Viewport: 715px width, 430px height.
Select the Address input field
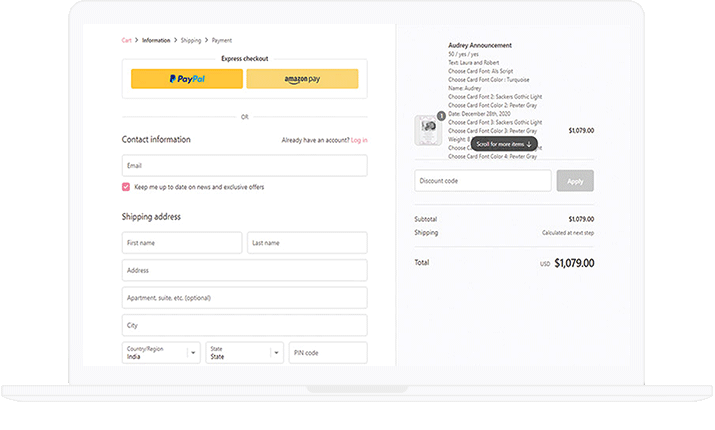(x=244, y=270)
